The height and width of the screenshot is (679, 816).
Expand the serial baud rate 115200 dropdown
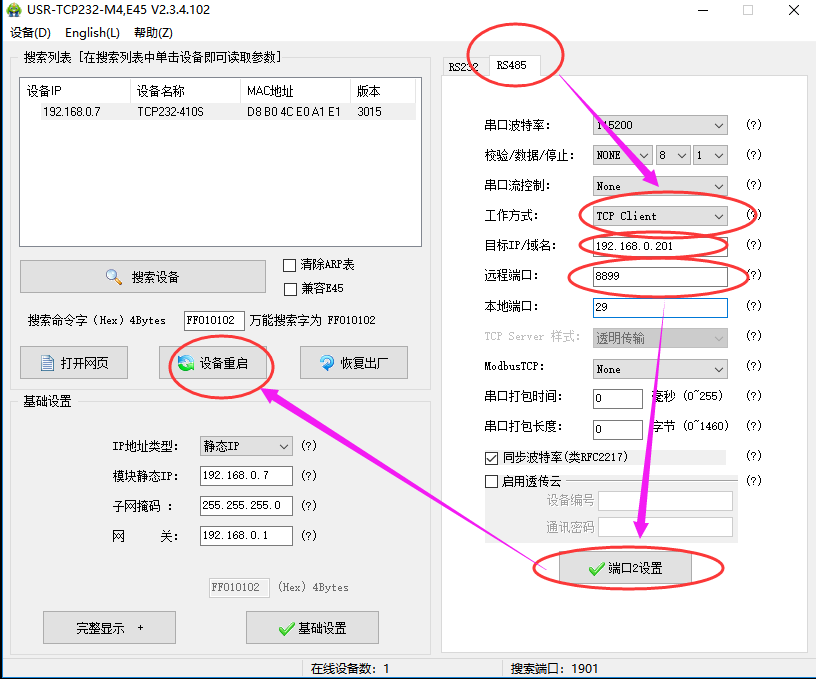click(x=659, y=126)
